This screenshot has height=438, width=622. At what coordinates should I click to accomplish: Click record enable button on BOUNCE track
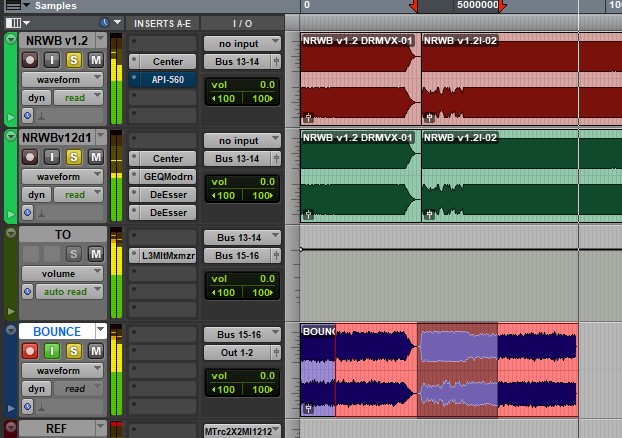[x=30, y=351]
